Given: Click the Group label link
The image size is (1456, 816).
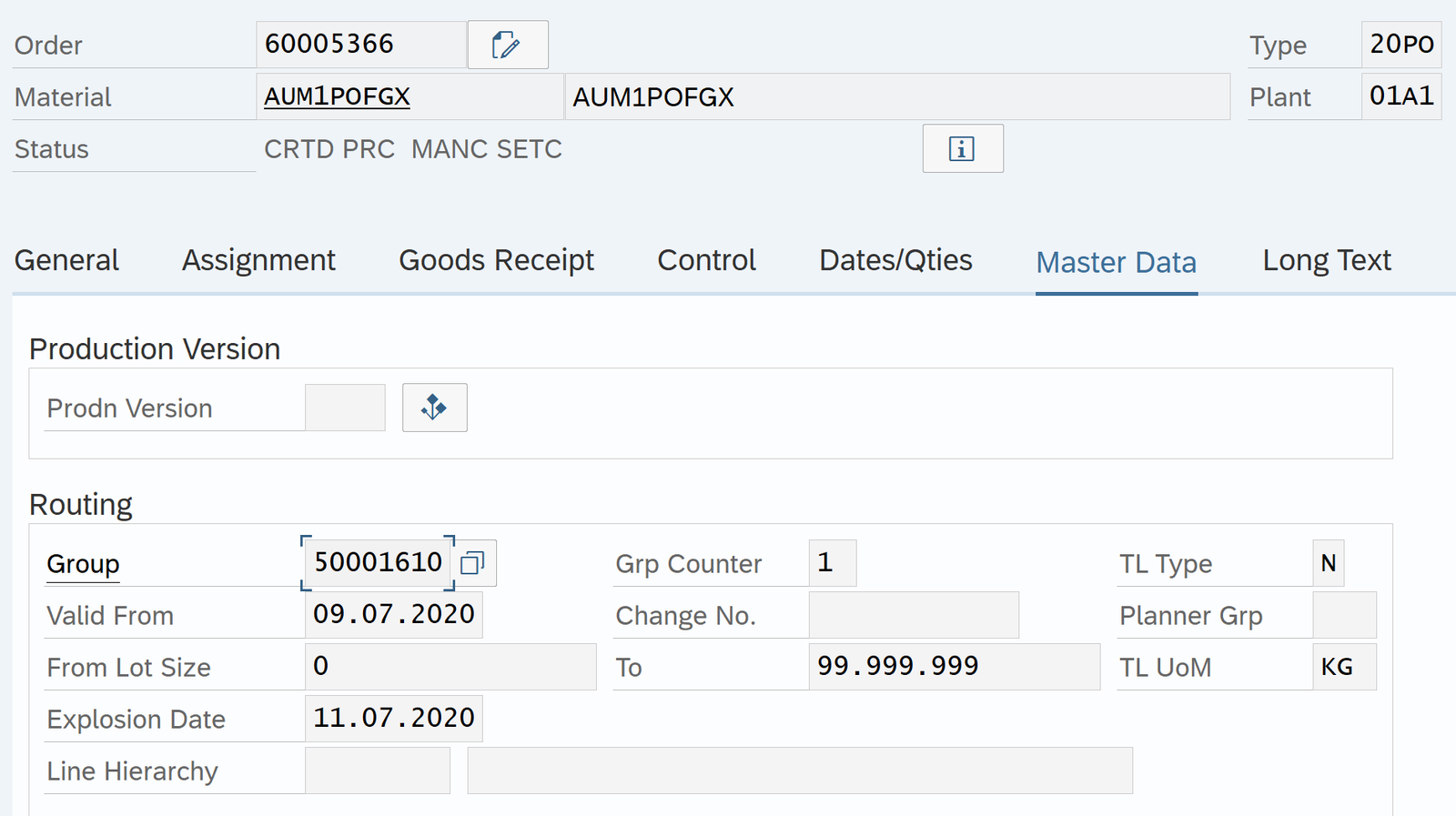Looking at the screenshot, I should click(x=83, y=564).
